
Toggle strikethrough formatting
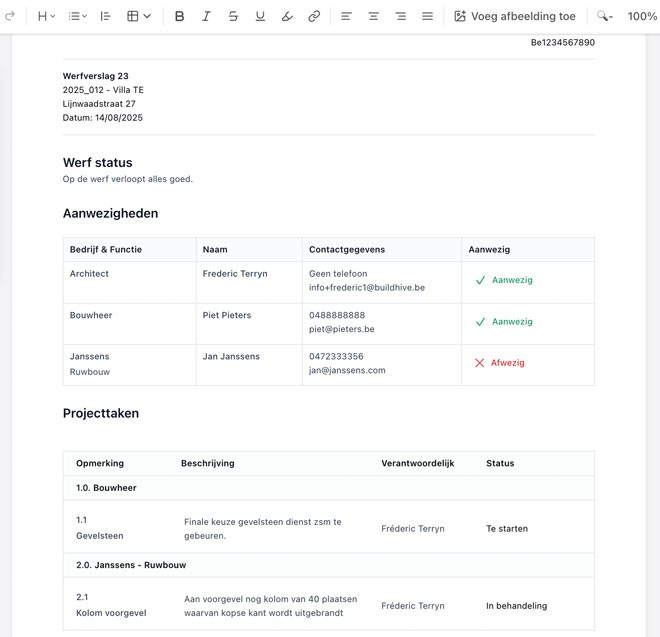[x=233, y=16]
